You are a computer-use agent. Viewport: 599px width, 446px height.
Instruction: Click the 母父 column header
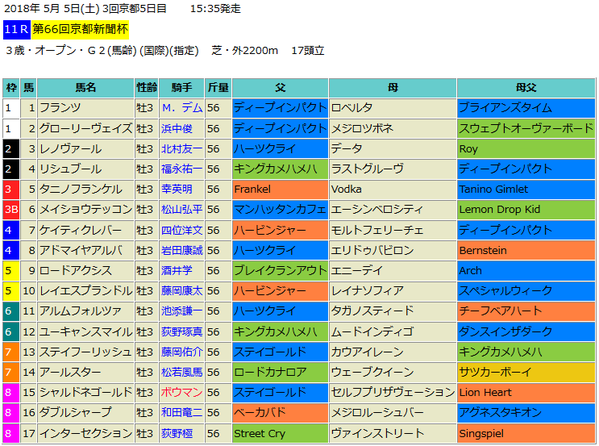coord(526,88)
